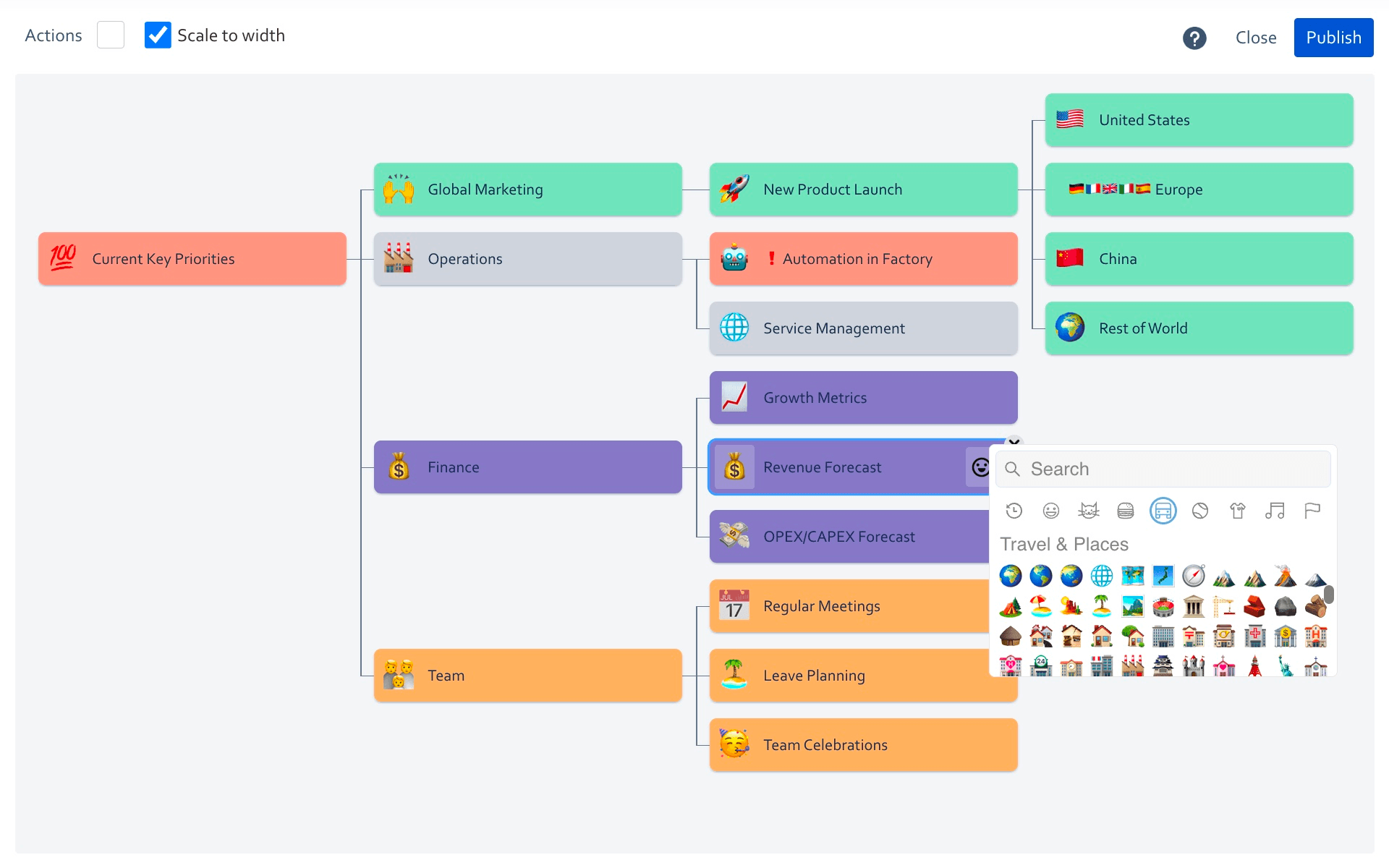Viewport: 1389px width, 868px height.
Task: Open the help question mark icon
Action: (1194, 38)
